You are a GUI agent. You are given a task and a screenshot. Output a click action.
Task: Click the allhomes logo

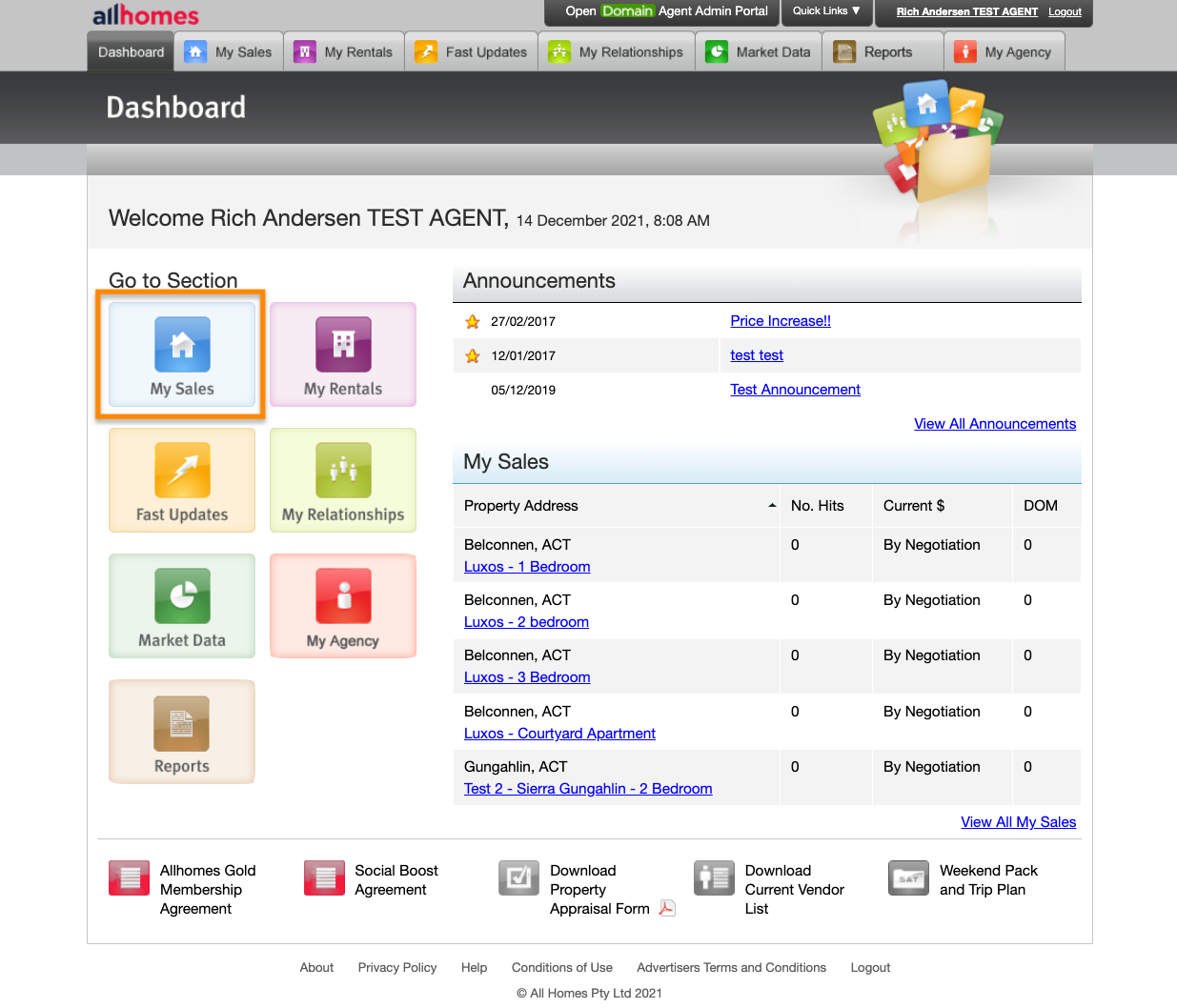coord(146,15)
